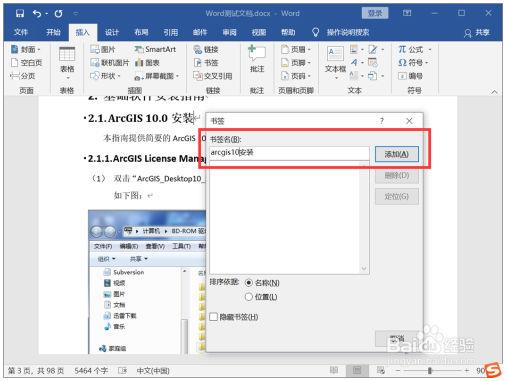Click the 添加(A) button in bookmark dialog
The image size is (506, 381).
(x=397, y=154)
